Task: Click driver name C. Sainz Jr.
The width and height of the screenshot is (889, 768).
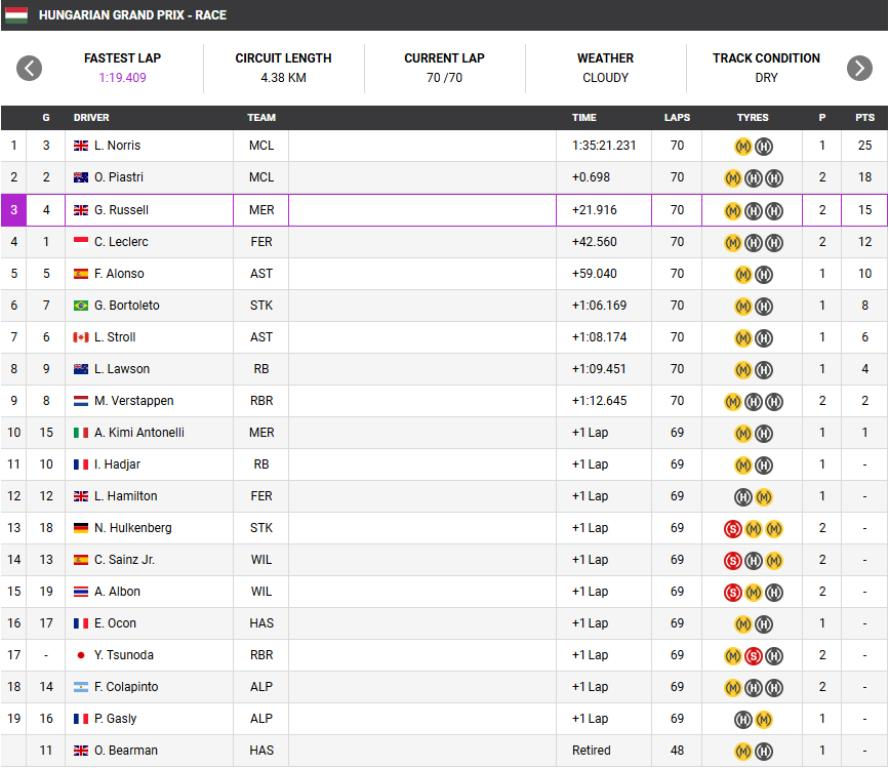Action: 124,559
